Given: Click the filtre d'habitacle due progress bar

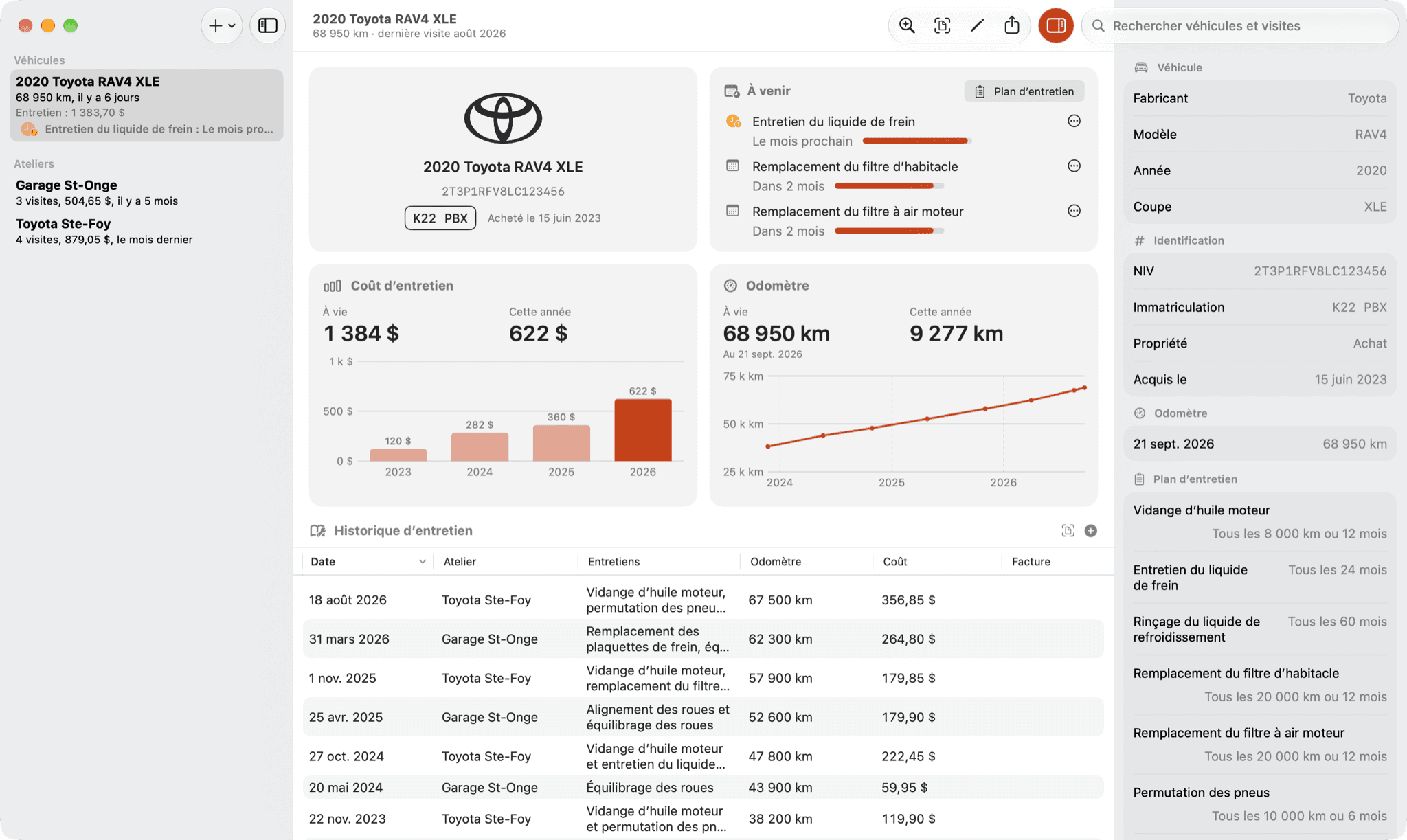Looking at the screenshot, I should tap(889, 185).
